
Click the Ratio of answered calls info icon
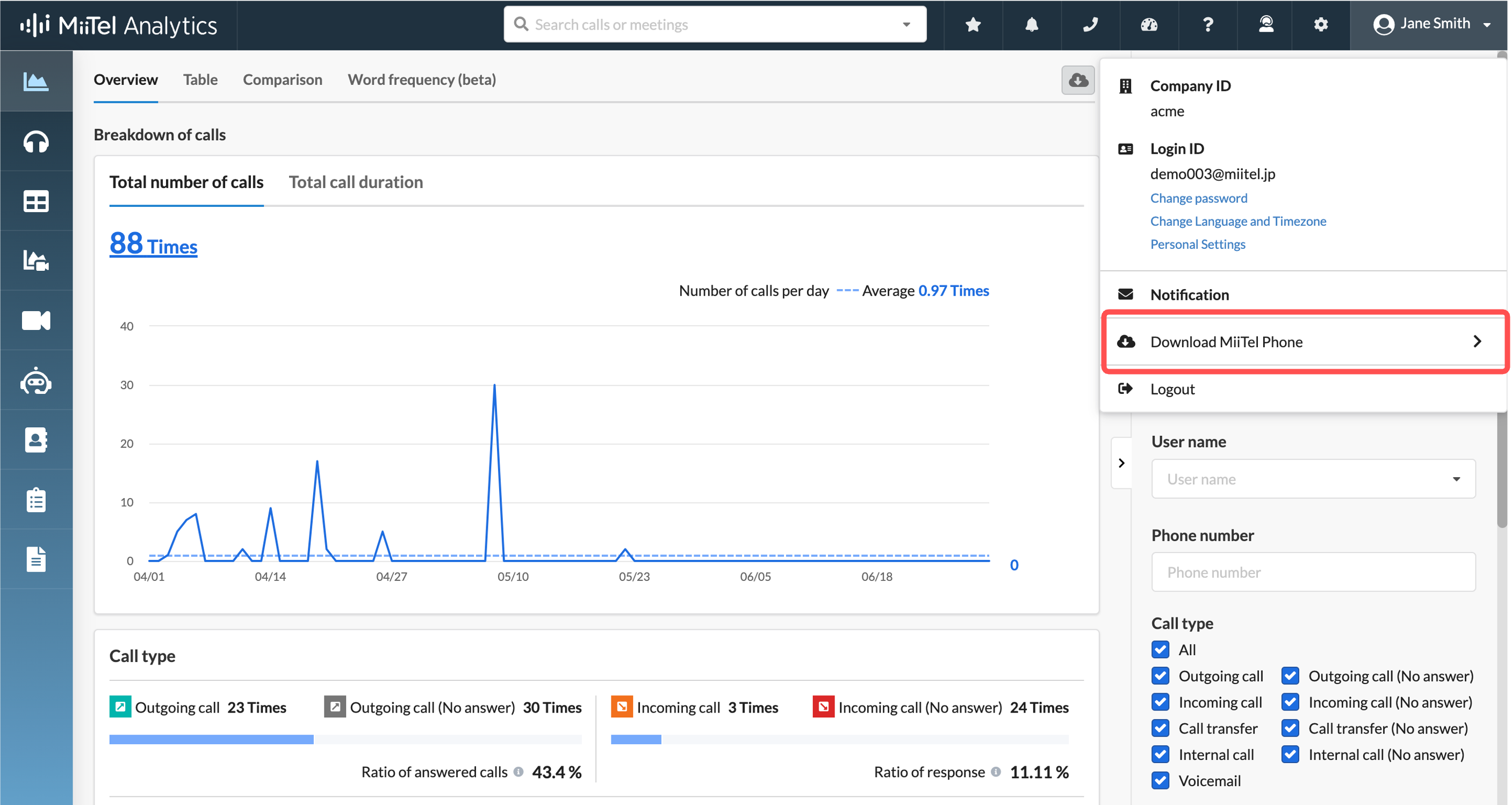519,772
